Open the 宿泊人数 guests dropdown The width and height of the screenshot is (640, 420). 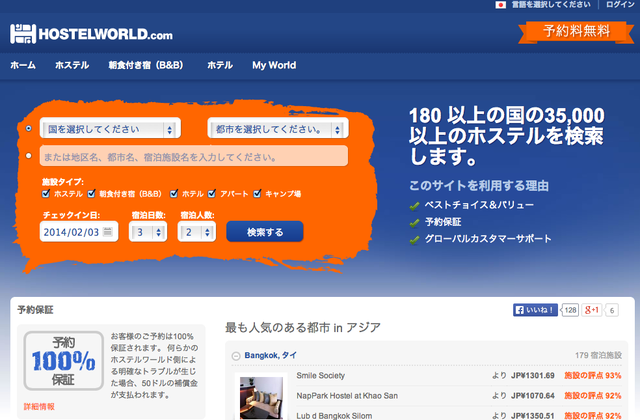197,232
